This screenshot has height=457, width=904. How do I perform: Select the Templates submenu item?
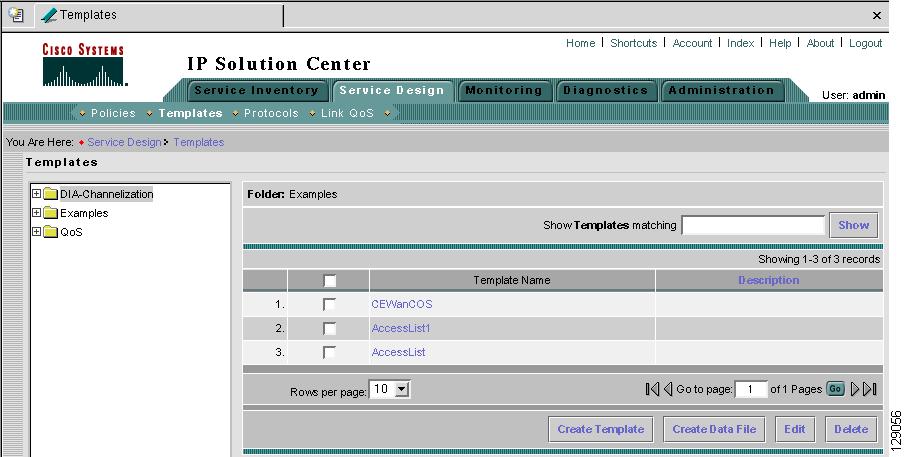point(190,114)
